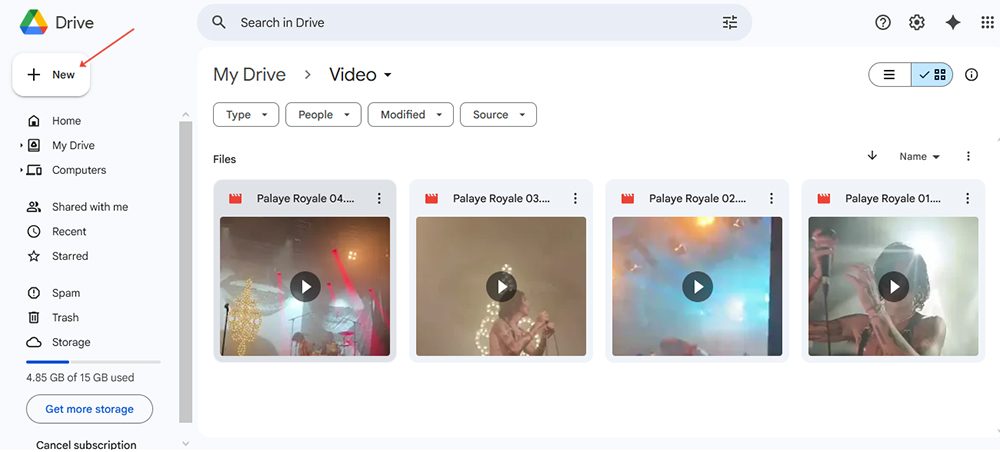Viewport: 1000px width, 452px height.
Task: Play the Palaye Royale 04 video thumbnail
Action: click(305, 286)
